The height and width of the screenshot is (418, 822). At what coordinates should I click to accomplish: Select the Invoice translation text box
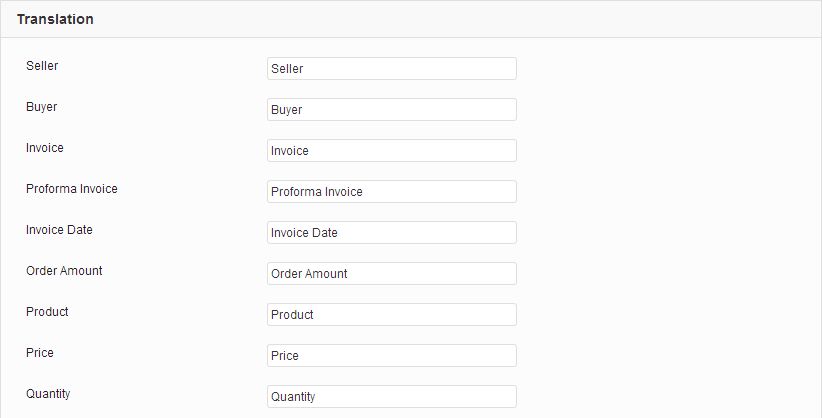(392, 151)
